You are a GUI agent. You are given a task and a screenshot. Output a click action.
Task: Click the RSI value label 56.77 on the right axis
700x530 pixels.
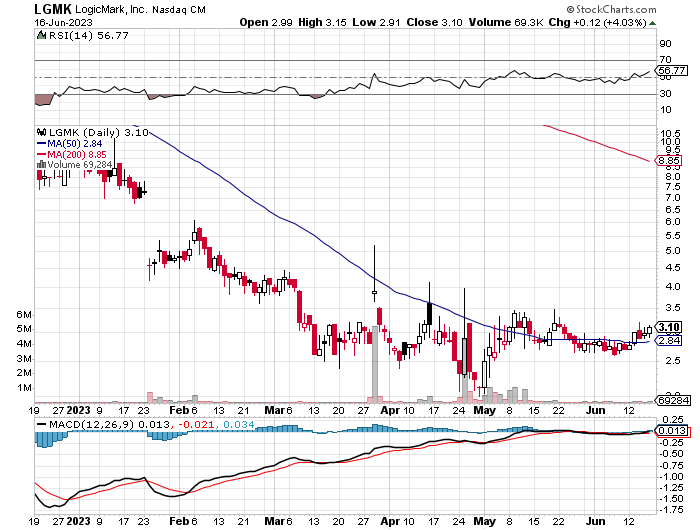672,70
